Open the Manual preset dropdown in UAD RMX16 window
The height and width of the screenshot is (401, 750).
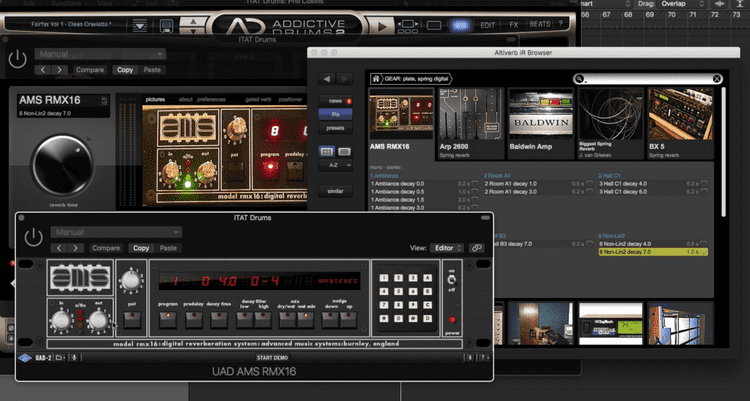(x=116, y=232)
